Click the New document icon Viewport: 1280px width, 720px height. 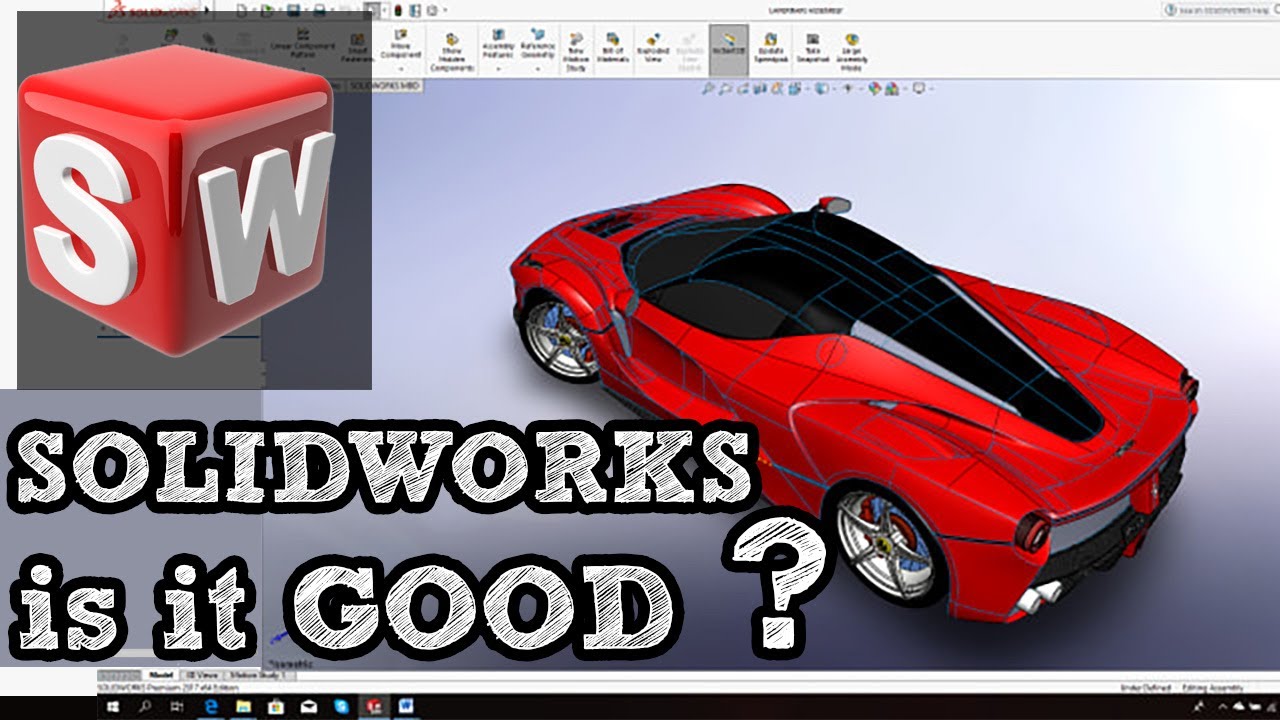[242, 10]
